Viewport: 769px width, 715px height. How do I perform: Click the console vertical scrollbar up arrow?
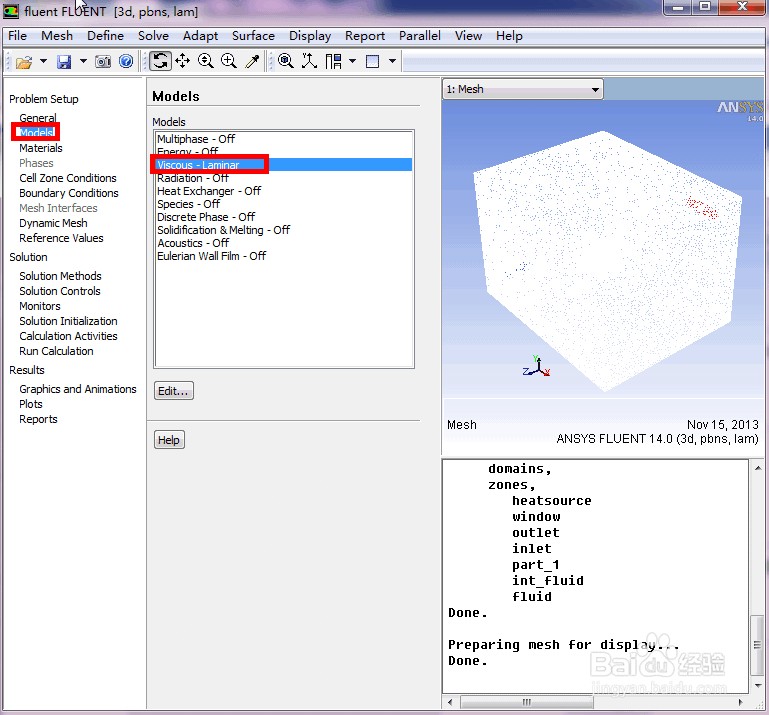pyautogui.click(x=758, y=468)
